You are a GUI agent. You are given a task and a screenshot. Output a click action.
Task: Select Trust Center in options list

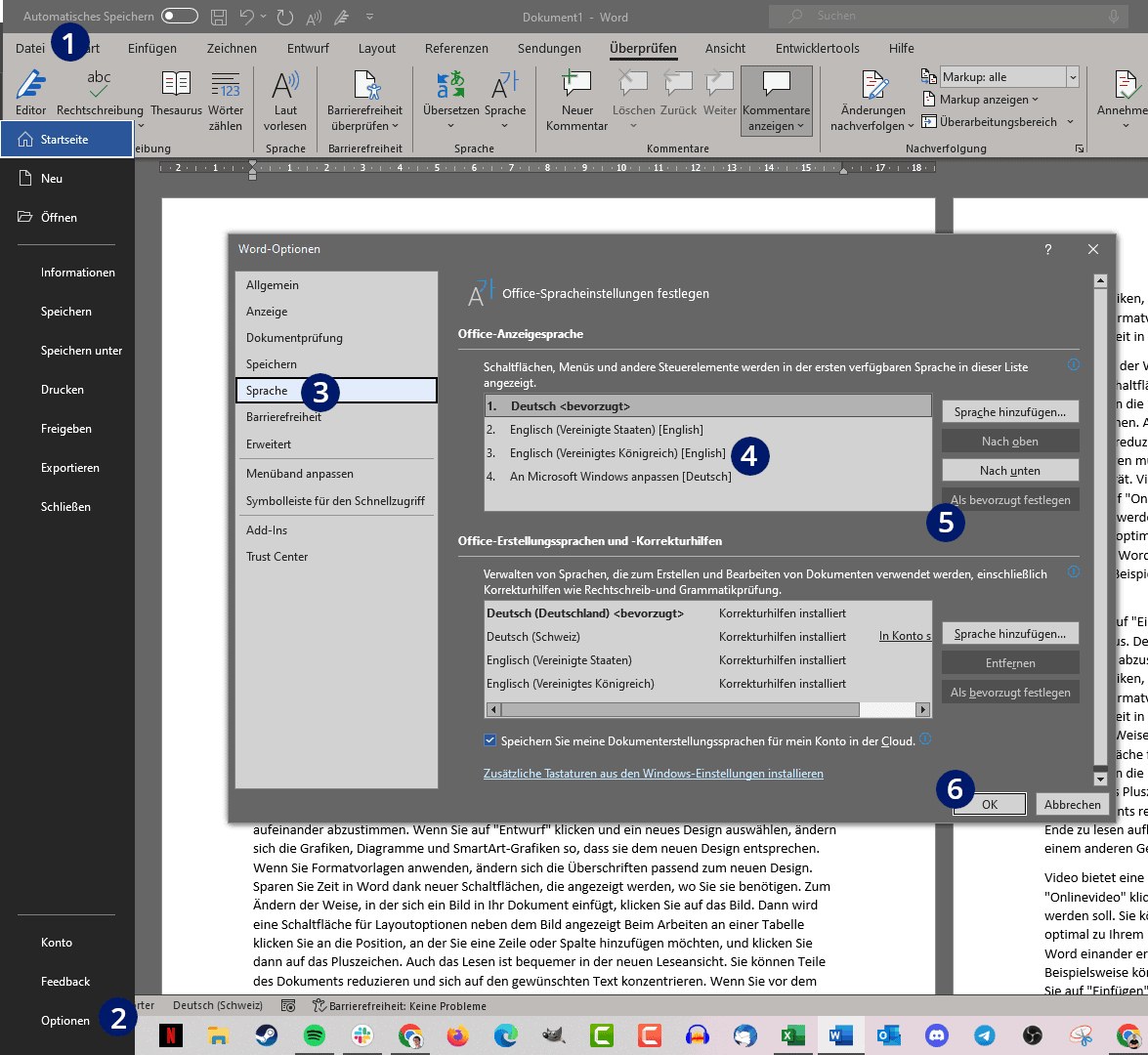[x=336, y=557]
